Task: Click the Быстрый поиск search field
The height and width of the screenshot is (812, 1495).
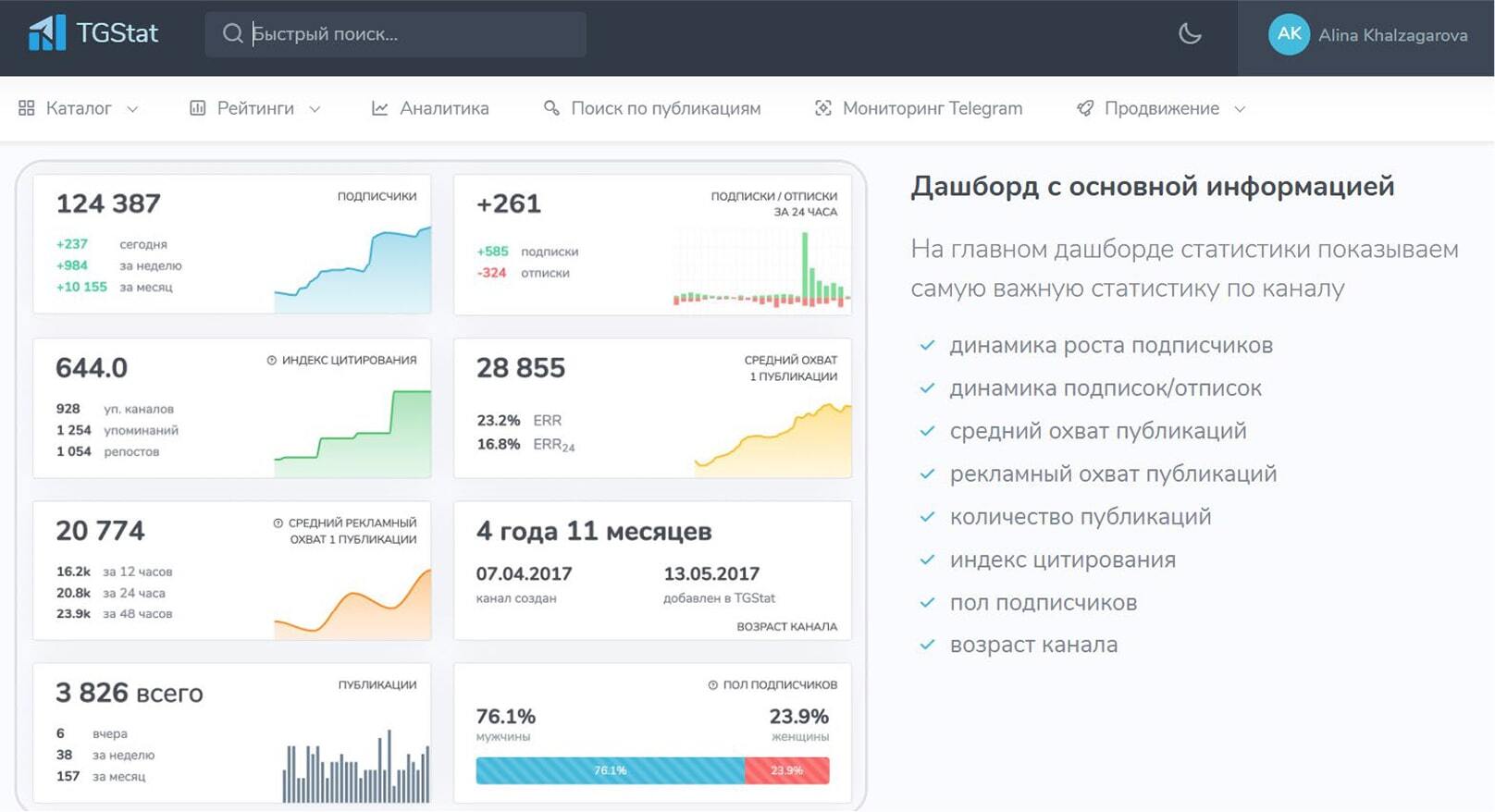Action: 396,34
